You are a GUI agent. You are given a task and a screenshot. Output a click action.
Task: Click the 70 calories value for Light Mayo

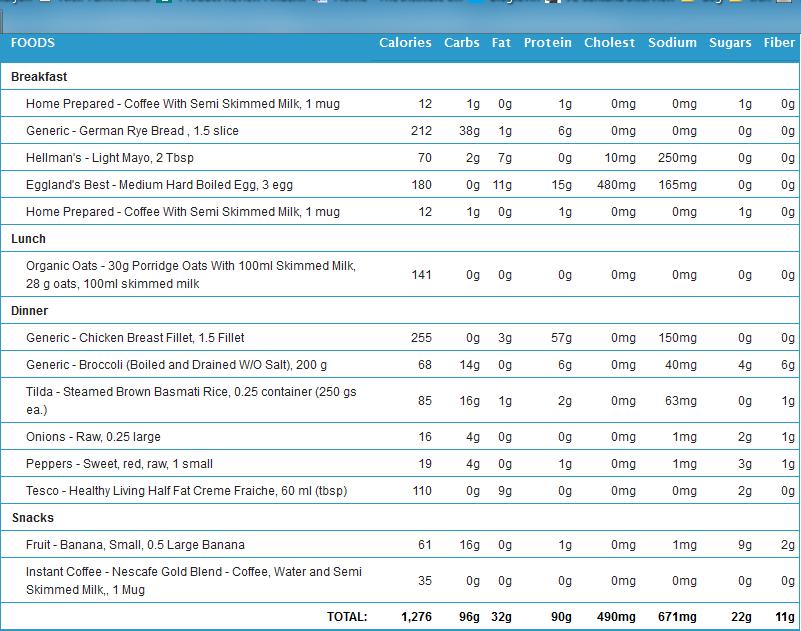[425, 158]
